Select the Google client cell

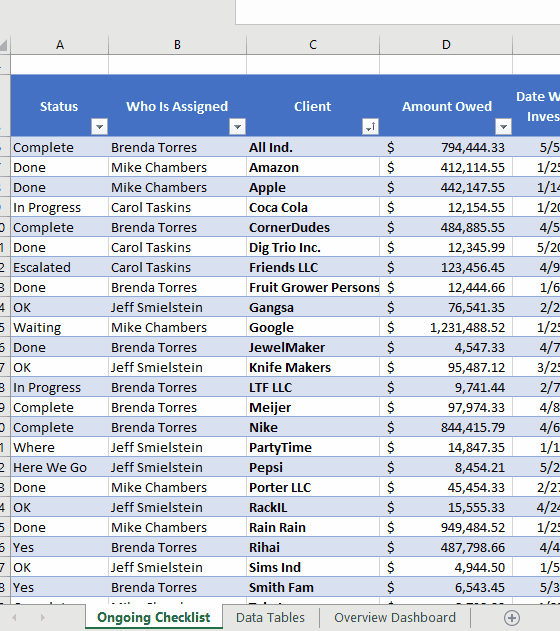pos(313,327)
